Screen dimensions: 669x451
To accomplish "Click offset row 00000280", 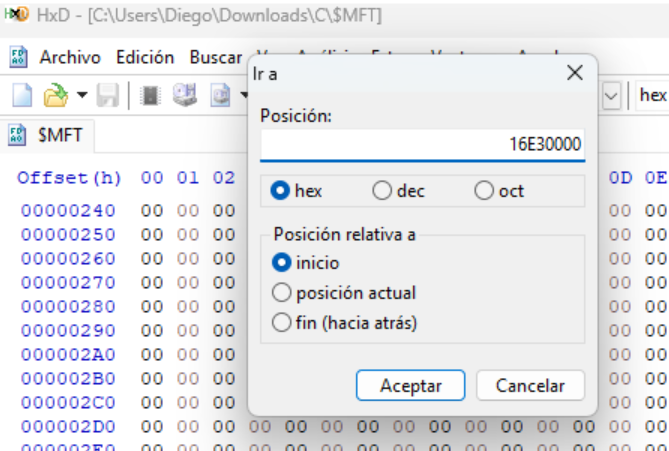I will 68,306.
